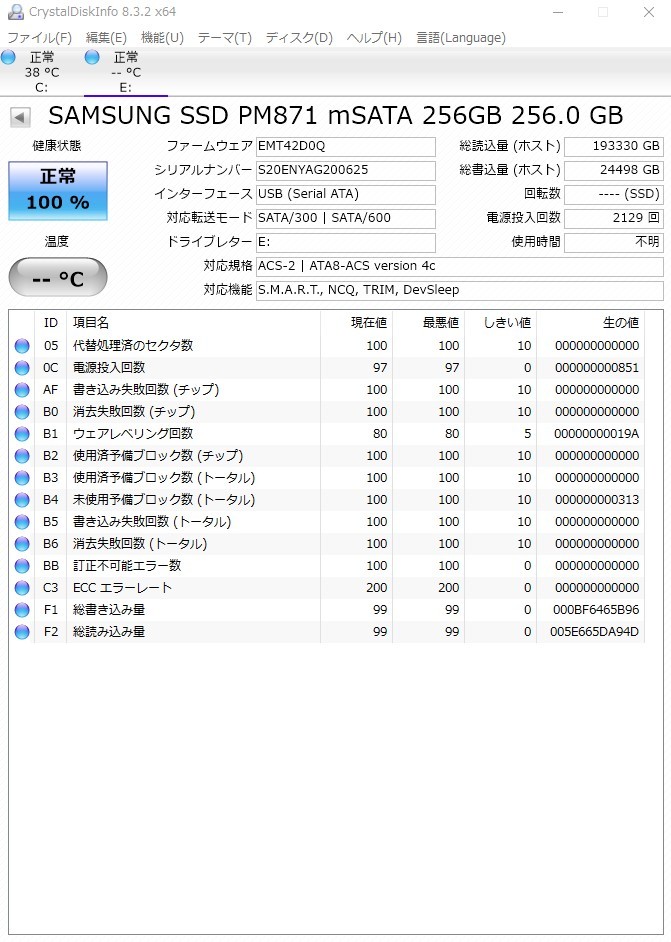The height and width of the screenshot is (942, 671).
Task: Open the ディスク(D) menu
Action: coord(299,38)
